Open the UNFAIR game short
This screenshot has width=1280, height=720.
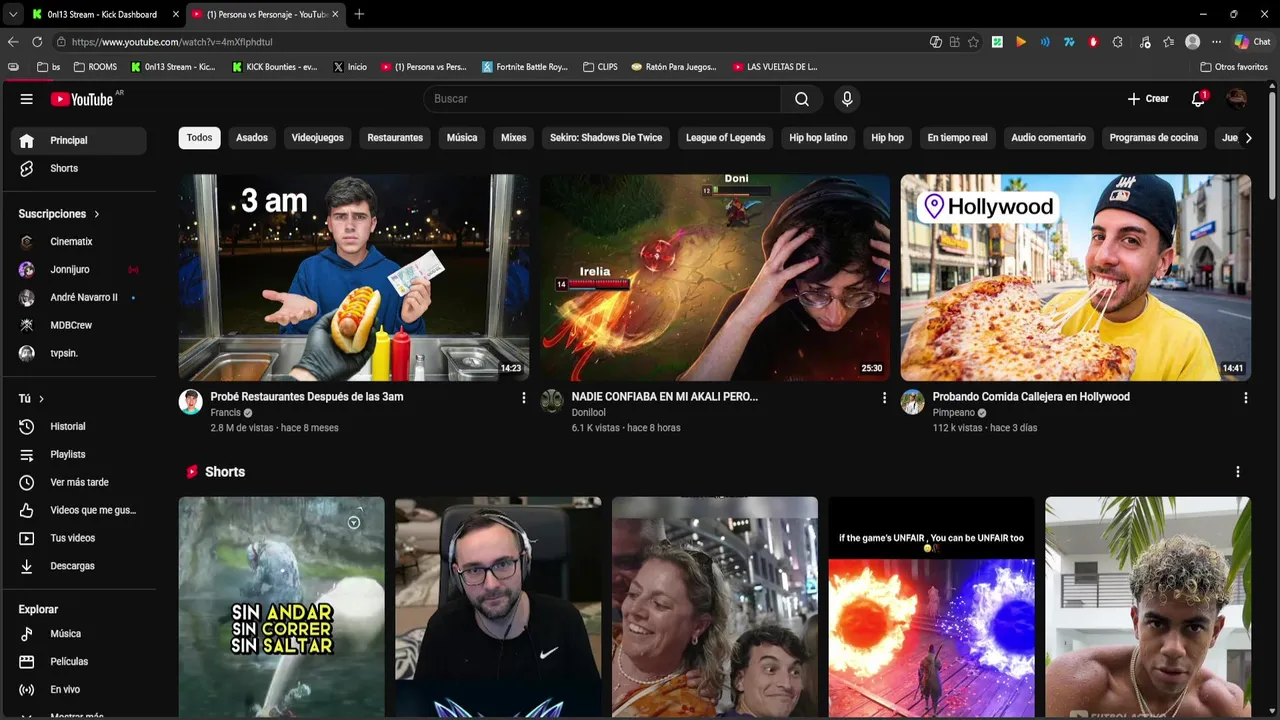pos(931,607)
